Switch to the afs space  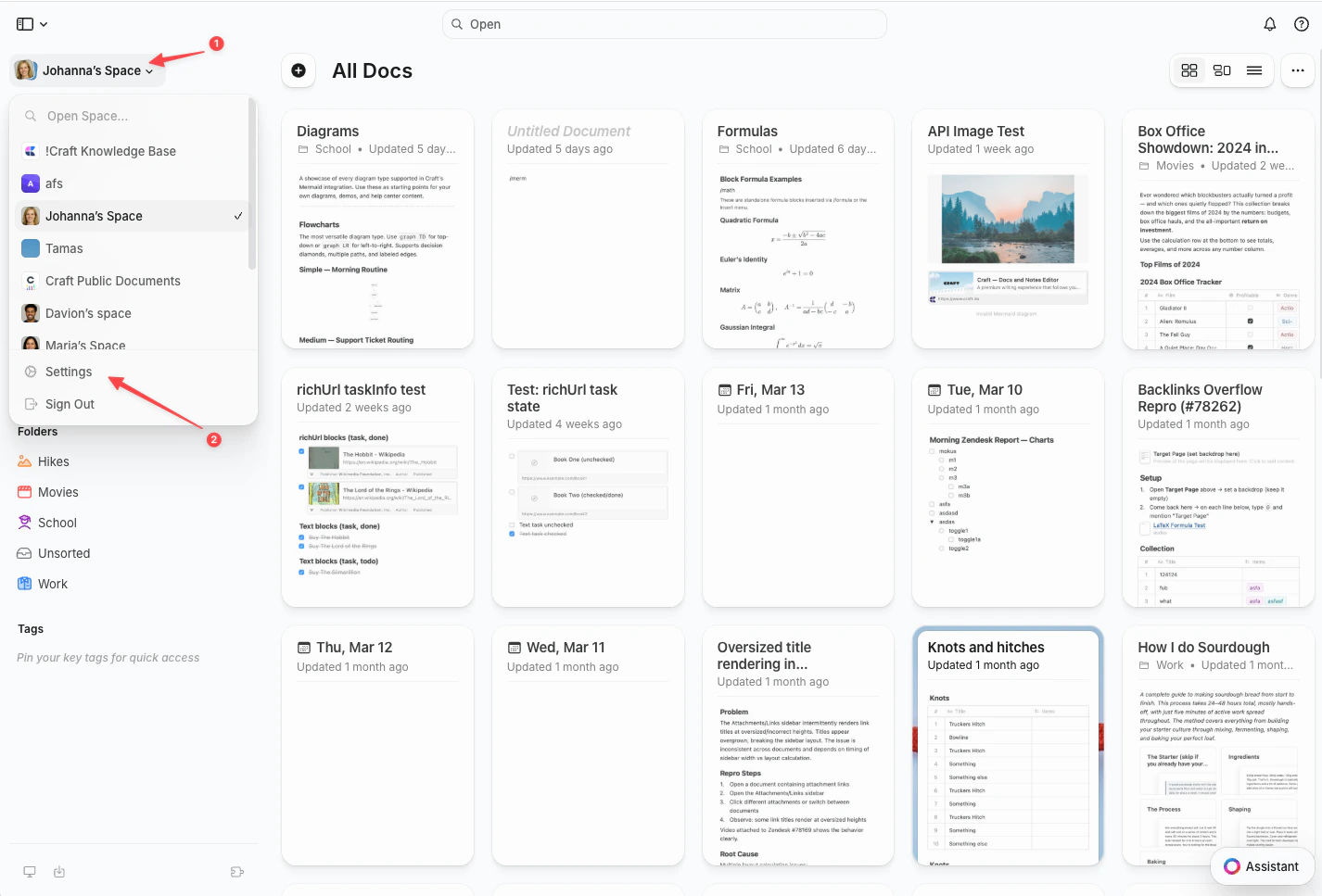tap(132, 183)
